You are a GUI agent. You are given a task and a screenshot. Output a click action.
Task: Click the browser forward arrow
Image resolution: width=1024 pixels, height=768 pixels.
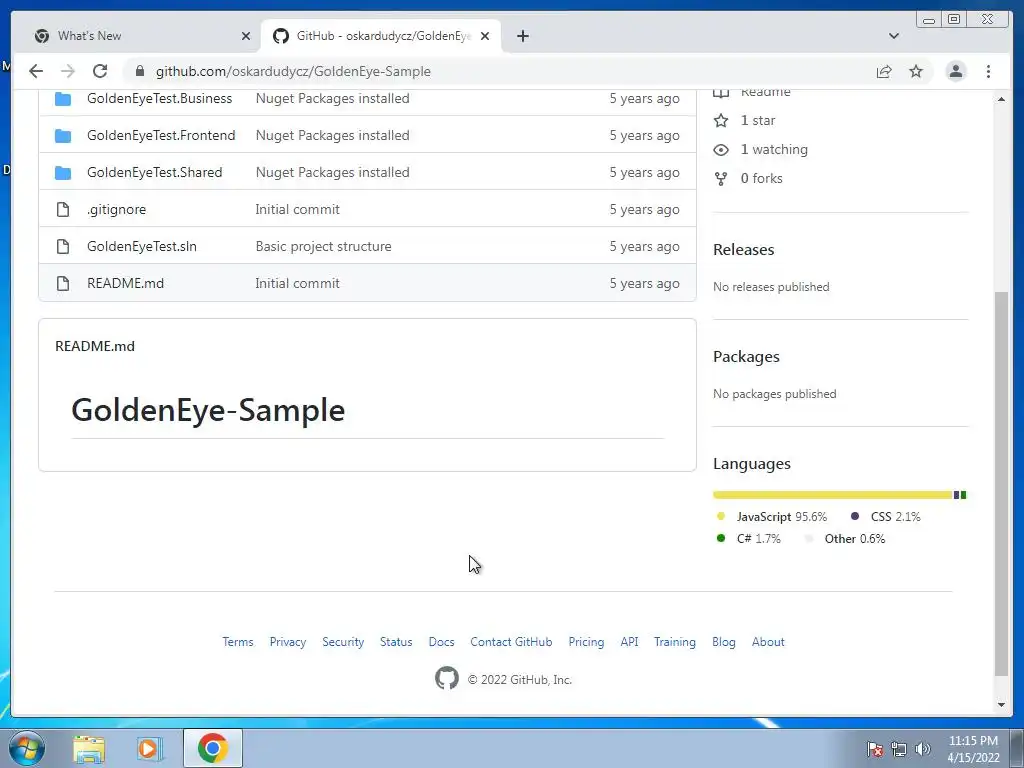point(67,71)
